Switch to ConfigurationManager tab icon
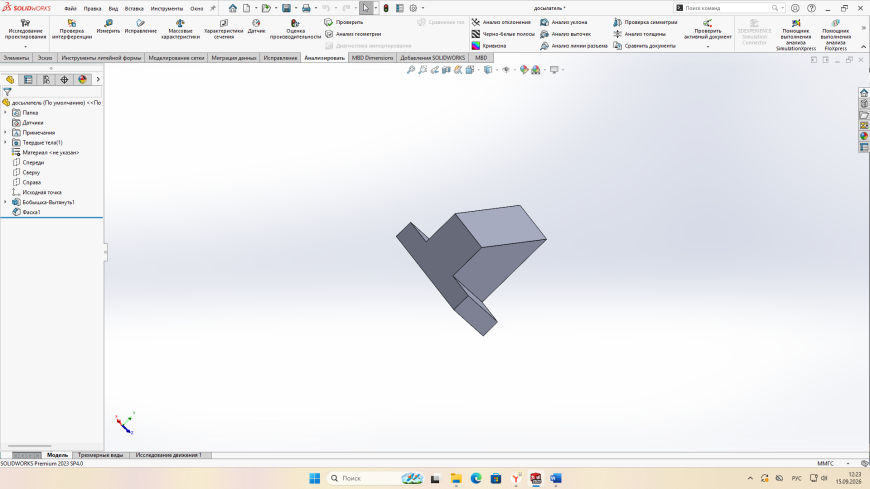Viewport: 870px width, 489px height. point(46,80)
